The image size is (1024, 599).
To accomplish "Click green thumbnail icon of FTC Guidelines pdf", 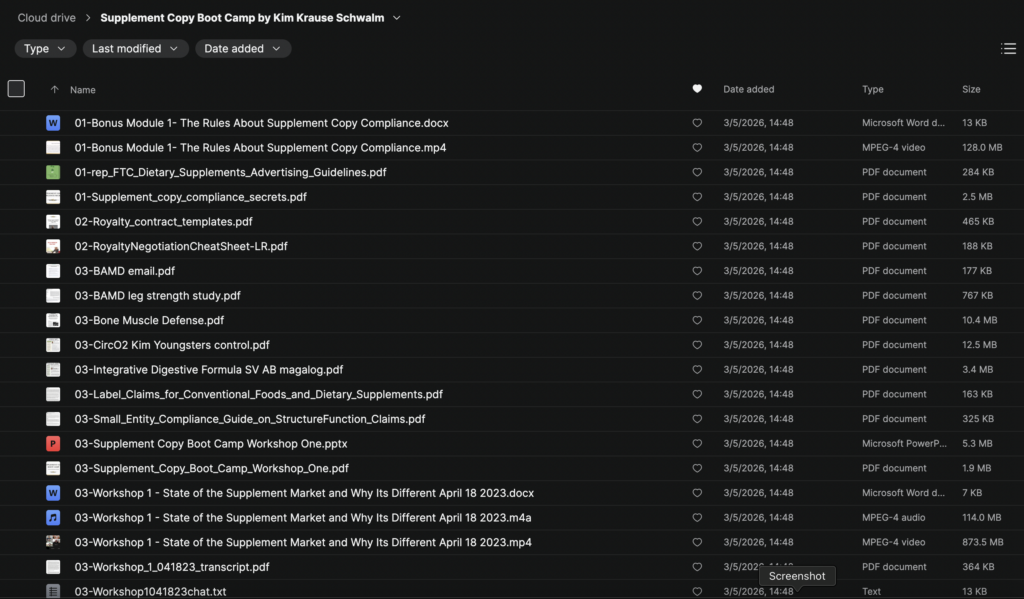I will [53, 172].
